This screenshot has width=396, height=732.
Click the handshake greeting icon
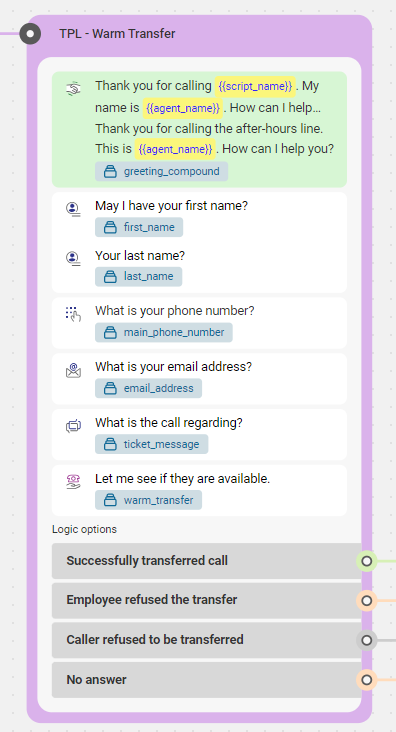click(73, 88)
